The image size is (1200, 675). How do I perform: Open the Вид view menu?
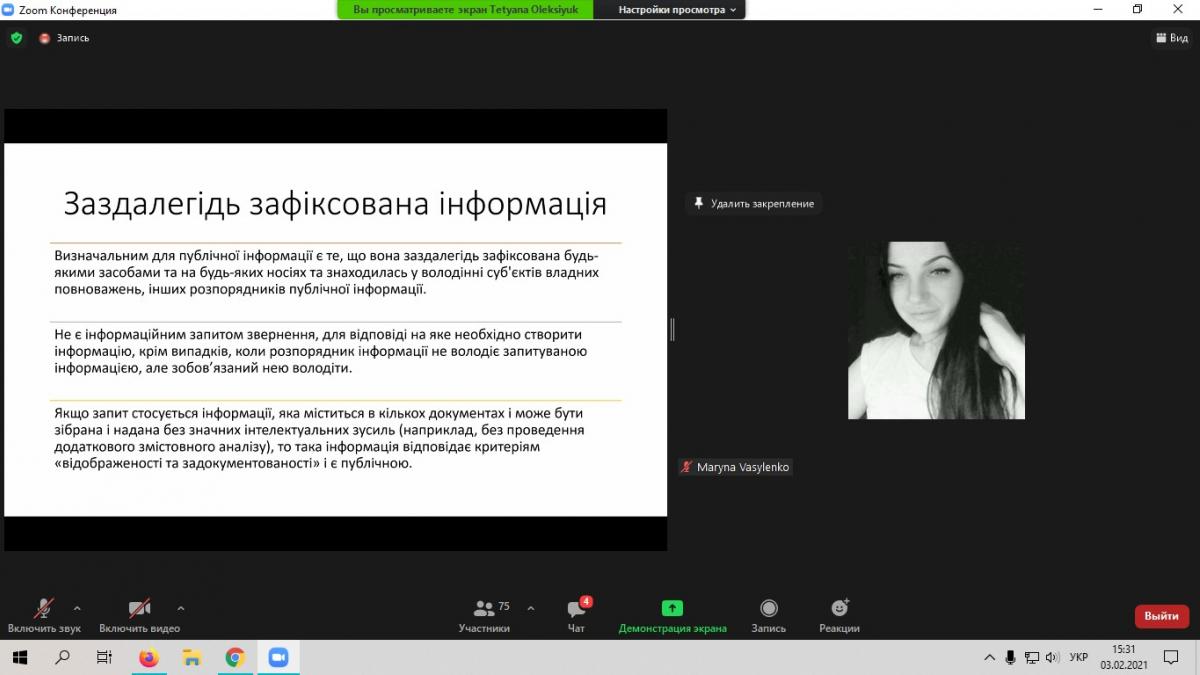pyautogui.click(x=1172, y=38)
